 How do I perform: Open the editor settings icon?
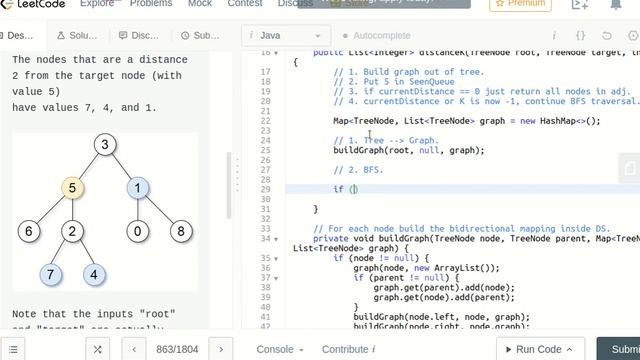(x=633, y=36)
